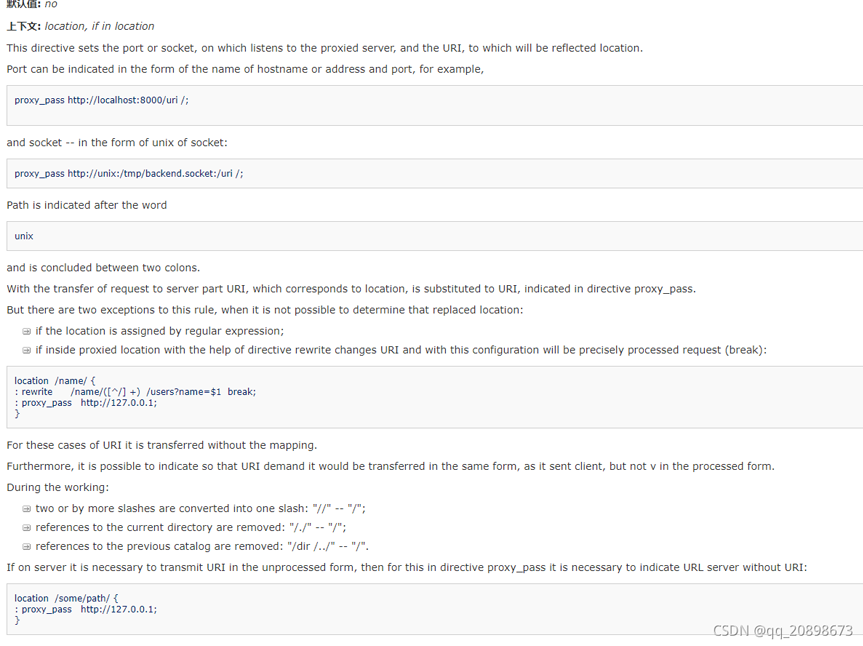Click 'For these cases of URI' sentence
Screen dimensions: 863x646
[x=161, y=446]
